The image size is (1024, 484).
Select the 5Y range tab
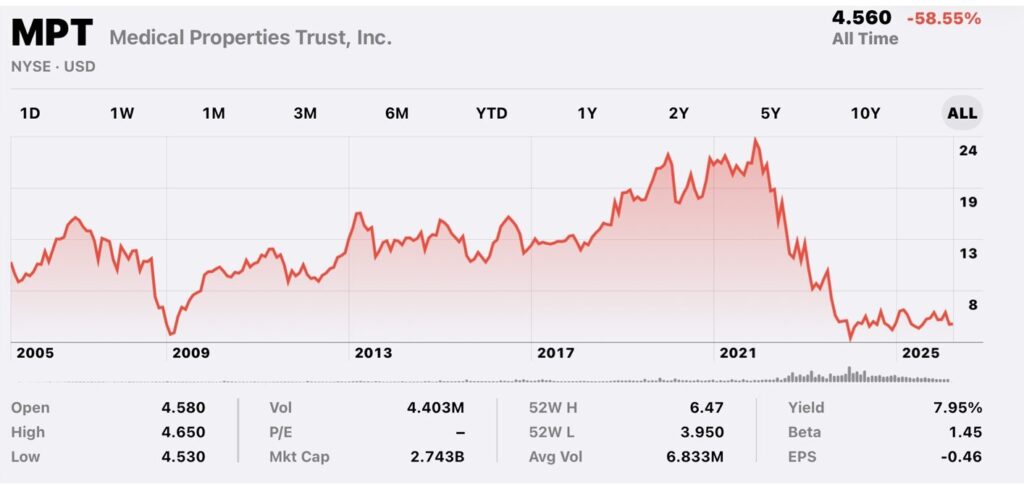click(771, 113)
